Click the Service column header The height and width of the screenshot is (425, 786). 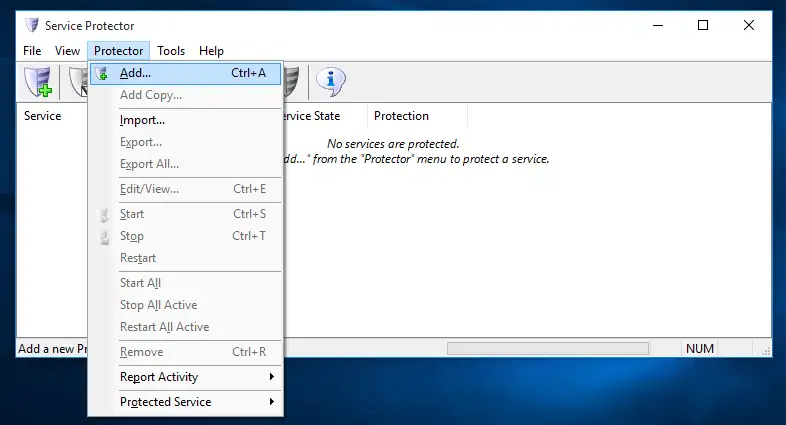52,116
